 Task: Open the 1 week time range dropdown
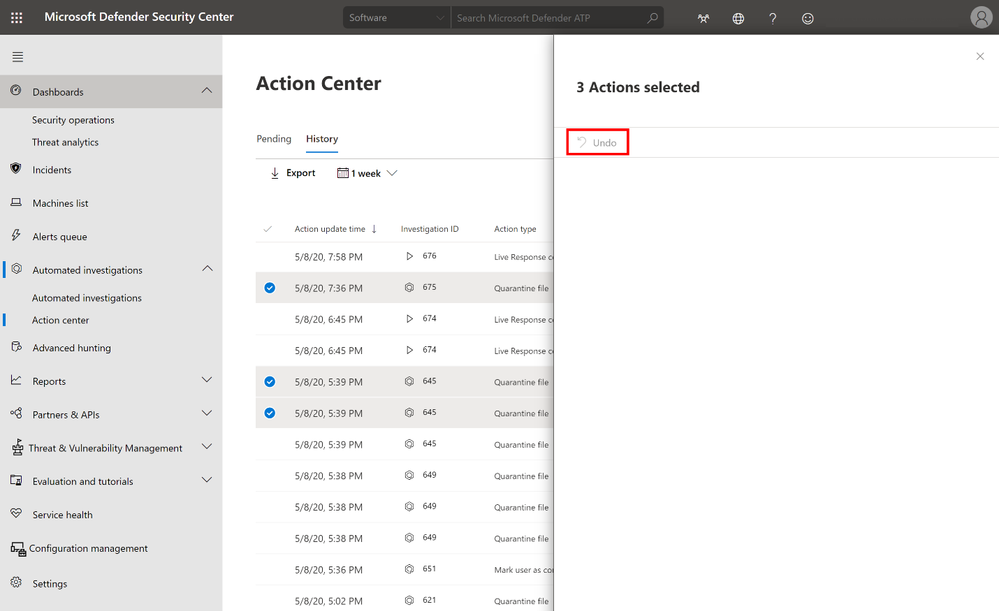(x=367, y=173)
